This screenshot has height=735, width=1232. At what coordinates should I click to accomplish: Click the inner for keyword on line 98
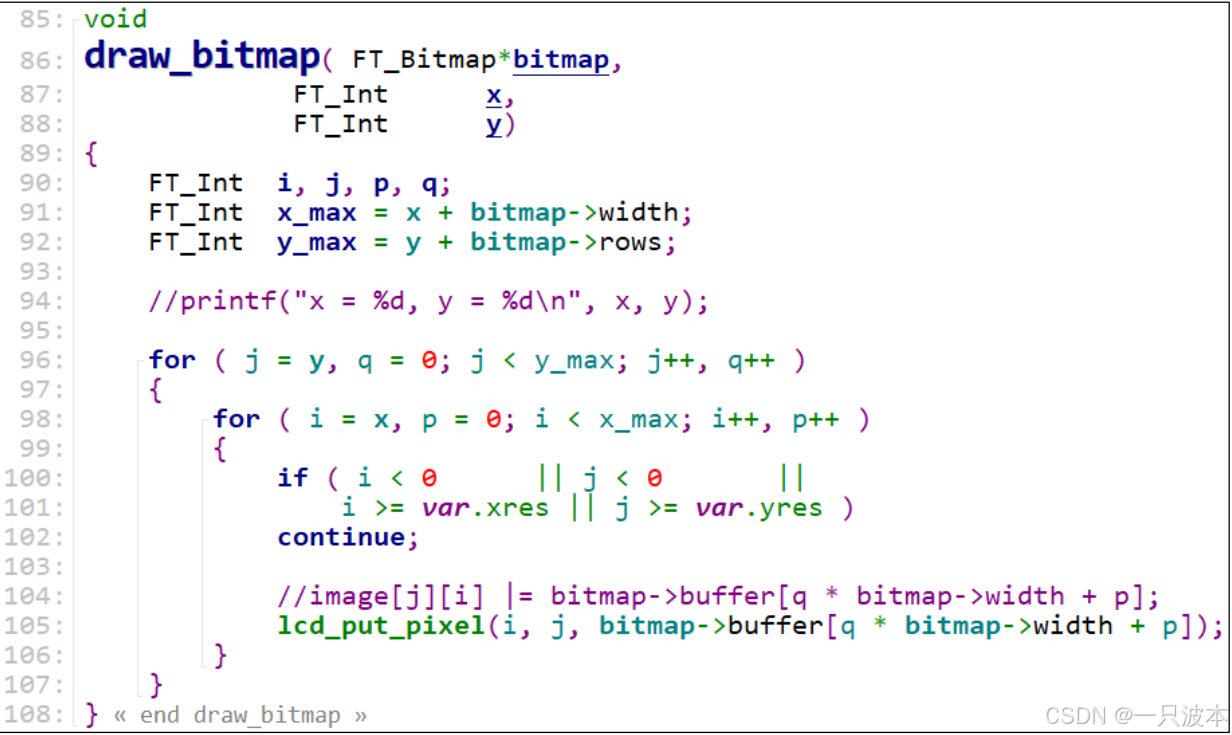click(x=237, y=419)
